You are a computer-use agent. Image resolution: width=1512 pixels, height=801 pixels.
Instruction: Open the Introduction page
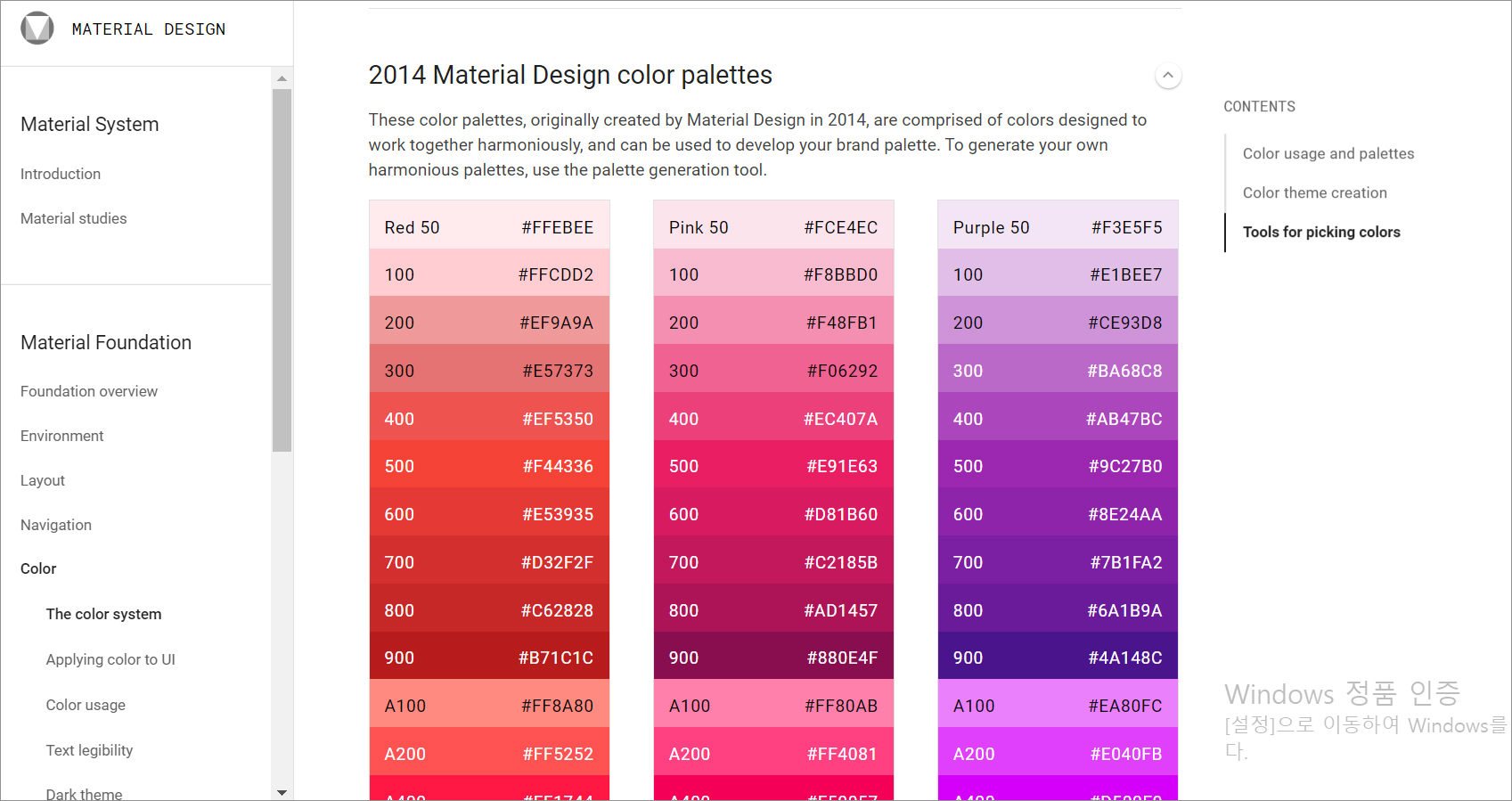[61, 174]
